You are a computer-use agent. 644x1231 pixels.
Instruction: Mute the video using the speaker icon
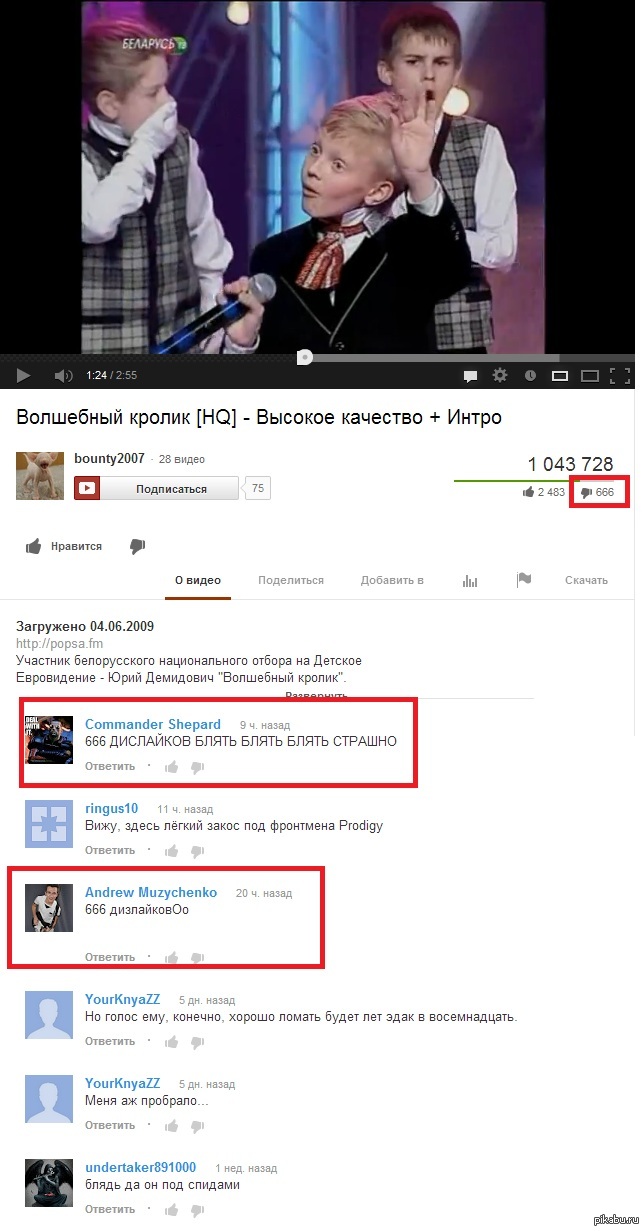(63, 376)
